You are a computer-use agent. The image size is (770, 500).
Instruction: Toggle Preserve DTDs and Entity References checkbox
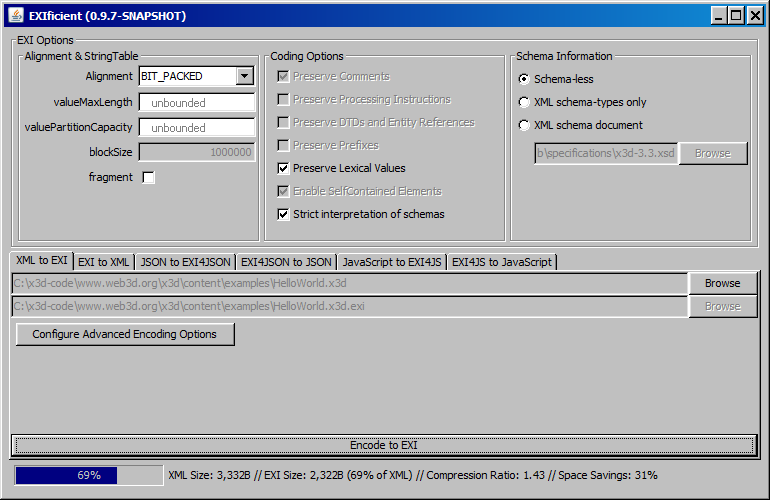click(283, 122)
